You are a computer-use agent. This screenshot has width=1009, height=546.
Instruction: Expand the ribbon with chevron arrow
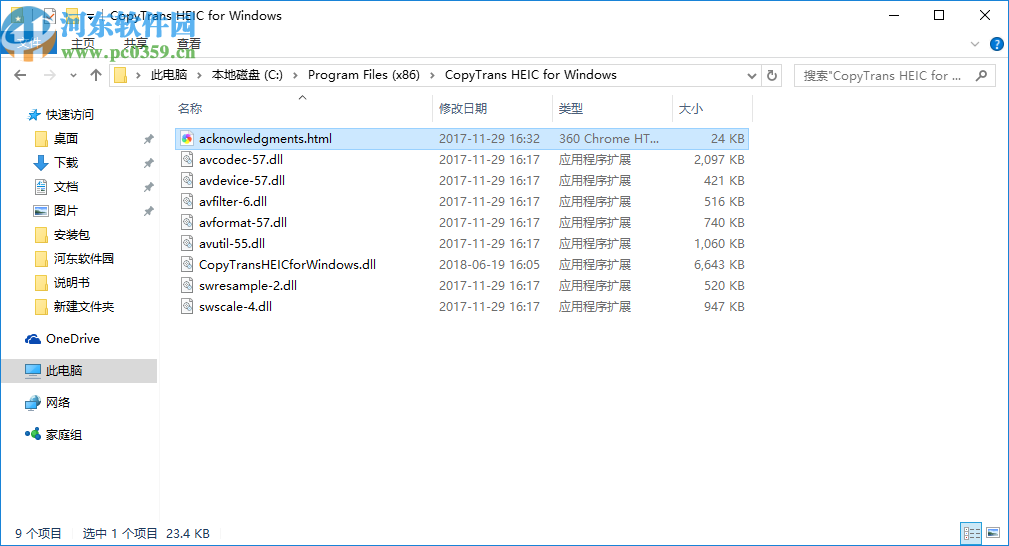pos(975,44)
